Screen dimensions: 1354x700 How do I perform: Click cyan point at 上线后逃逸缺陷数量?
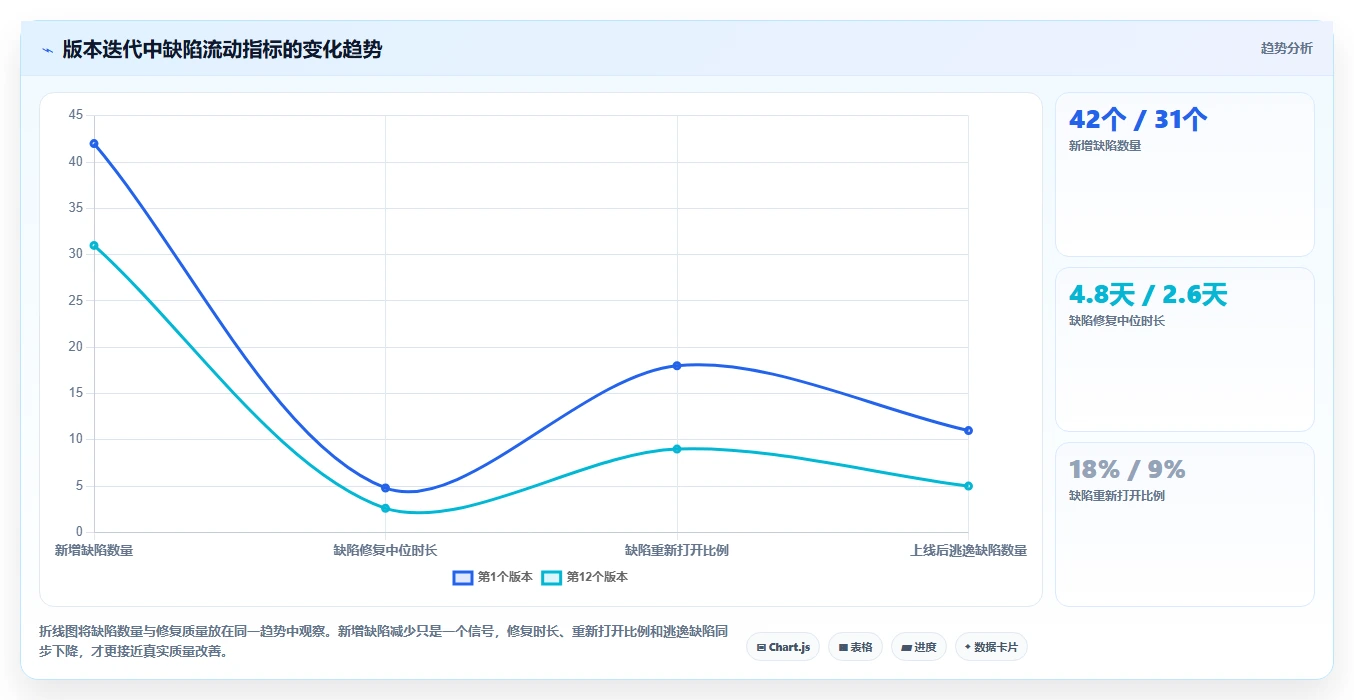(x=968, y=486)
